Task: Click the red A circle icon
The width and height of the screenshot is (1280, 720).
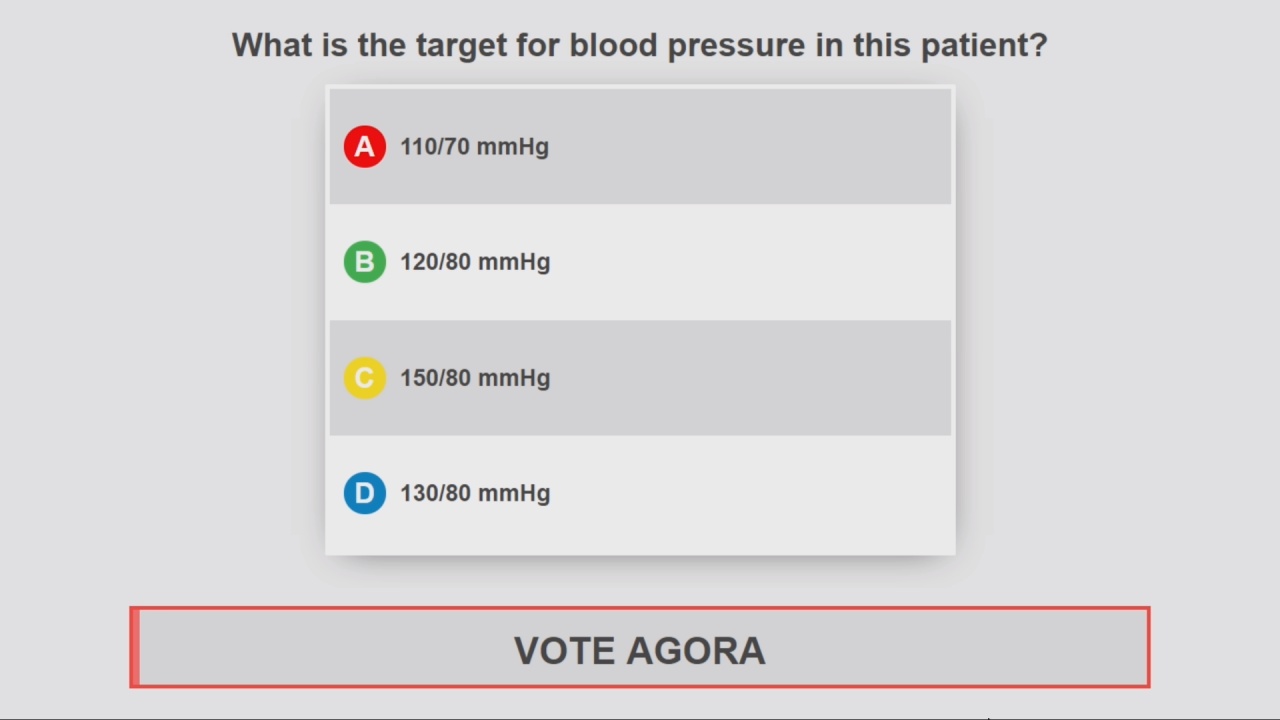Action: (365, 147)
